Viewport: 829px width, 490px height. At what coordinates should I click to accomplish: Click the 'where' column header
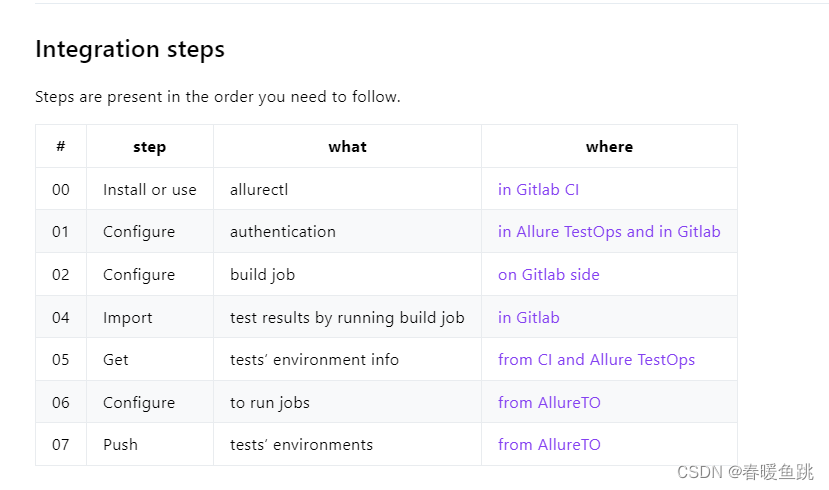click(609, 147)
